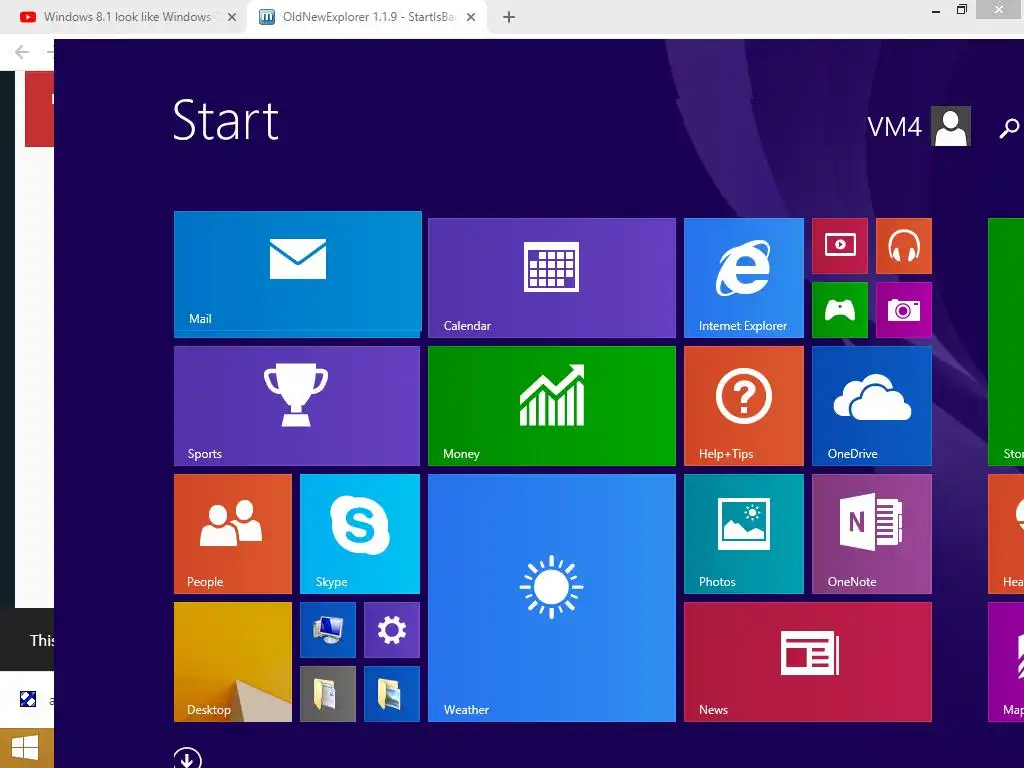Click the VM4 user name text

click(894, 127)
